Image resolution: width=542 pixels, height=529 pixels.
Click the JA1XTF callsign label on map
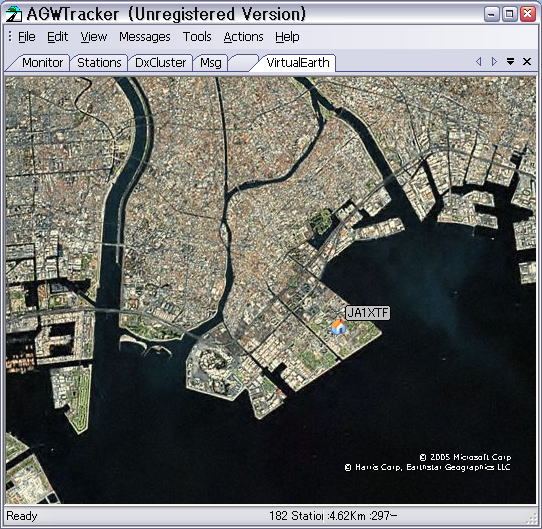pyautogui.click(x=368, y=313)
